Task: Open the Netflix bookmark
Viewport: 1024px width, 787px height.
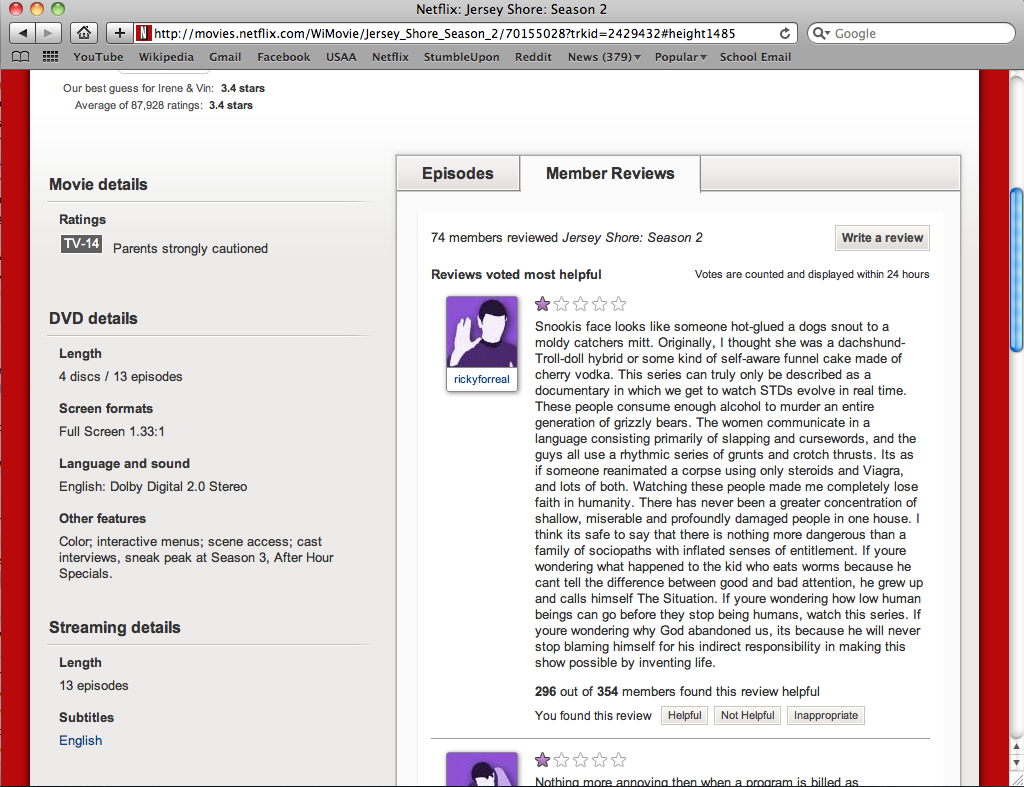Action: (x=390, y=57)
